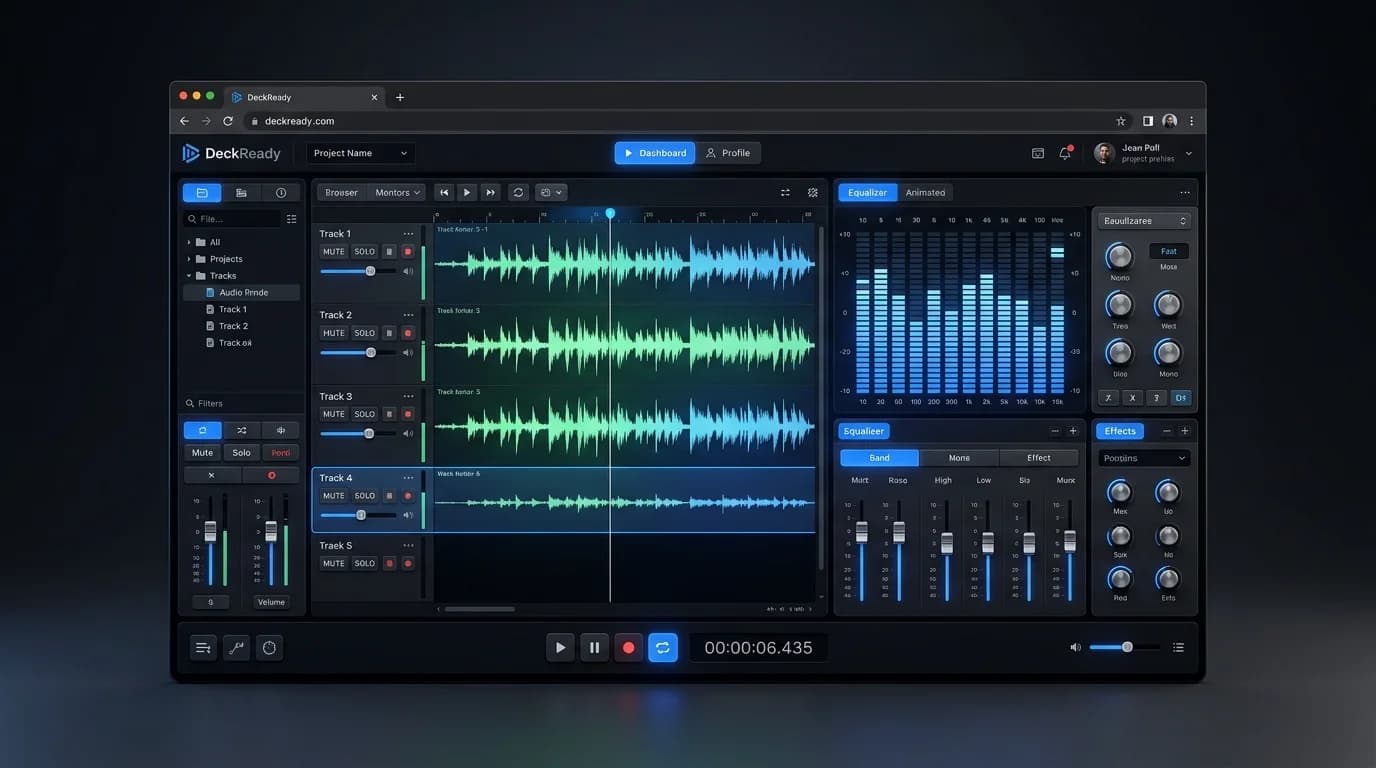This screenshot has width=1376, height=768.
Task: Open the clock/history panel in the sidebar
Action: tap(280, 191)
